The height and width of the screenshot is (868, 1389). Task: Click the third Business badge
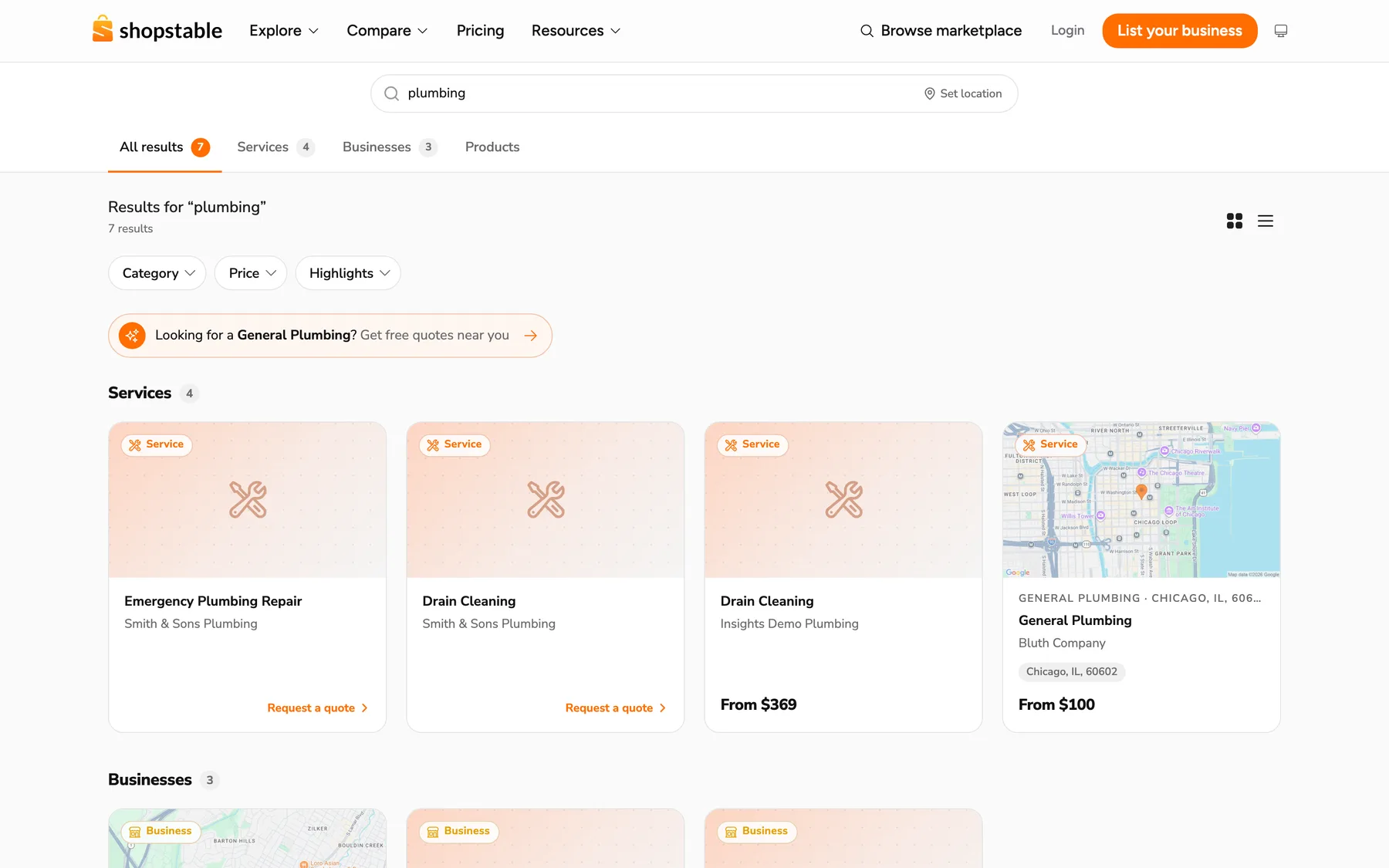[x=756, y=832]
